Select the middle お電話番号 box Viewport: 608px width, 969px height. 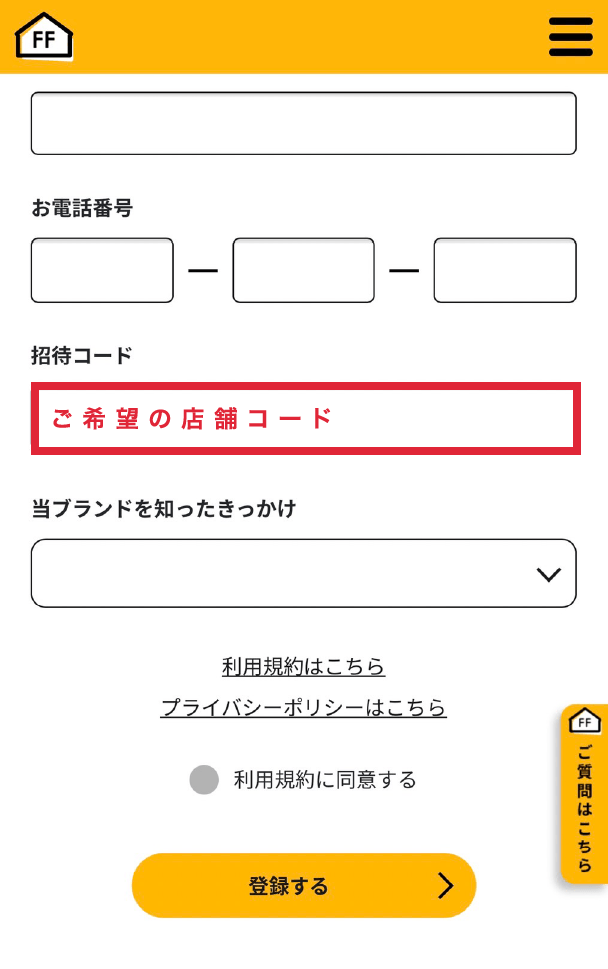[303, 270]
